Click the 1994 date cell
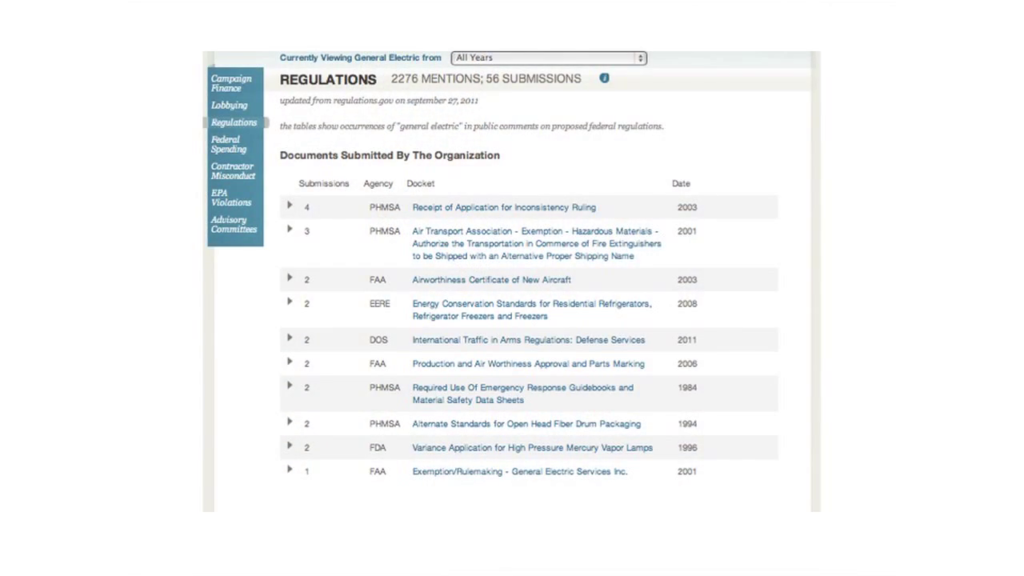 point(687,424)
